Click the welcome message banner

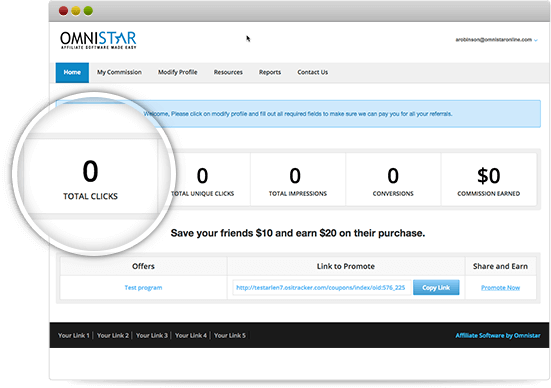[298, 114]
